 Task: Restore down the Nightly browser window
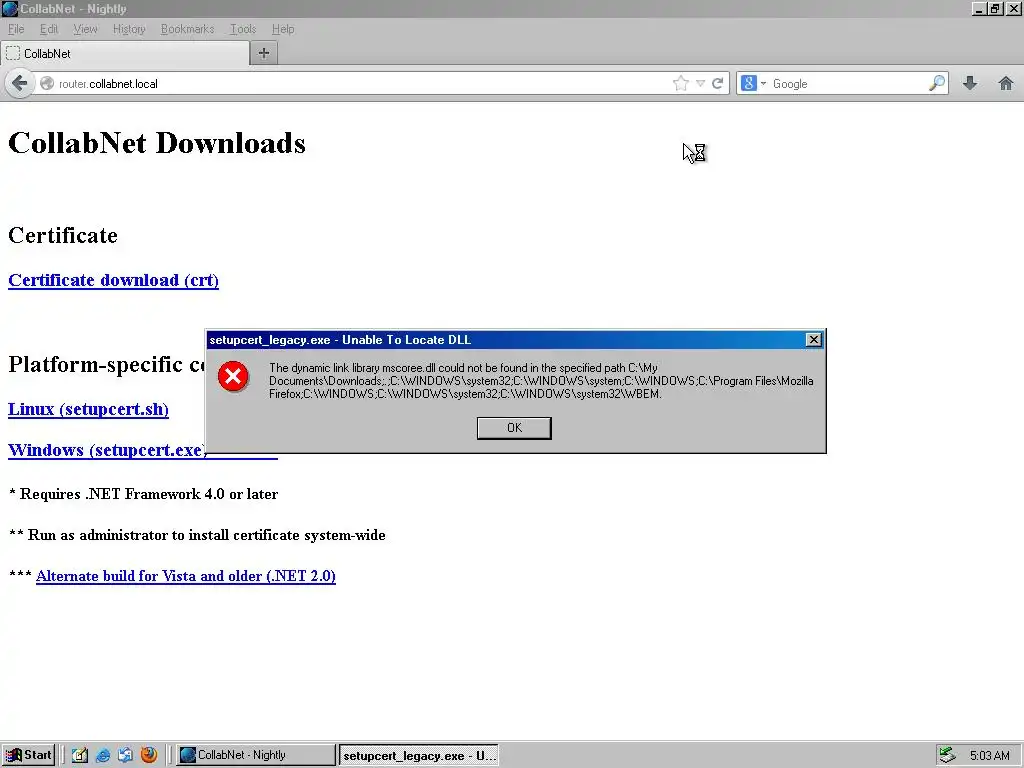pyautogui.click(x=995, y=9)
